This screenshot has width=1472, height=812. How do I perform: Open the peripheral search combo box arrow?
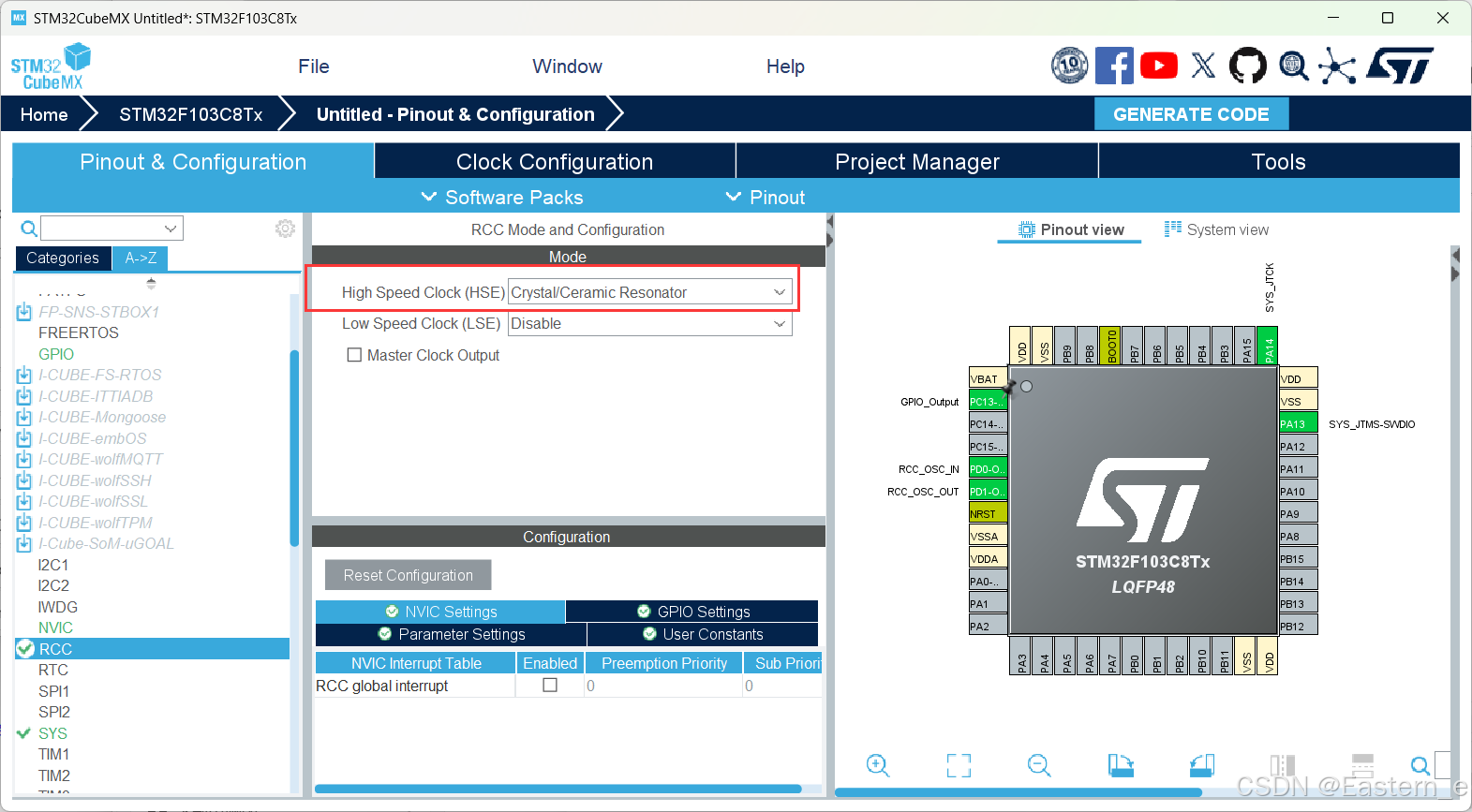click(171, 229)
